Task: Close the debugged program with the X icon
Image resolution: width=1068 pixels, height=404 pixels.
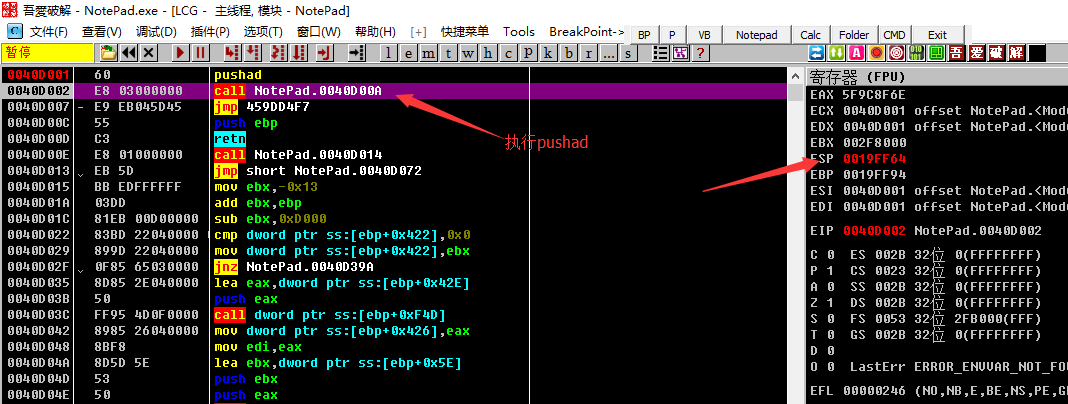Action: [149, 52]
